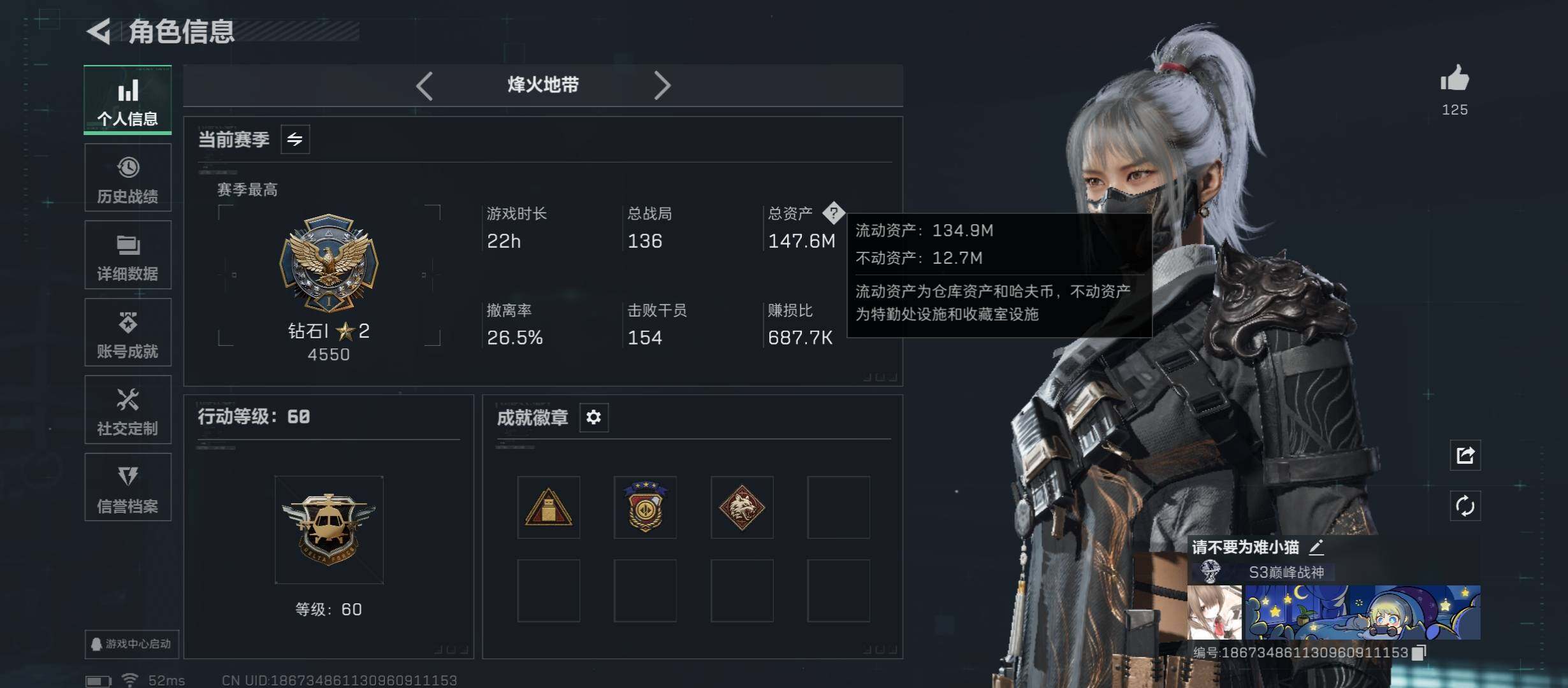Edit the nickname 请不要为难小猫 with the pencil icon
The image size is (1568, 688).
(x=1316, y=547)
